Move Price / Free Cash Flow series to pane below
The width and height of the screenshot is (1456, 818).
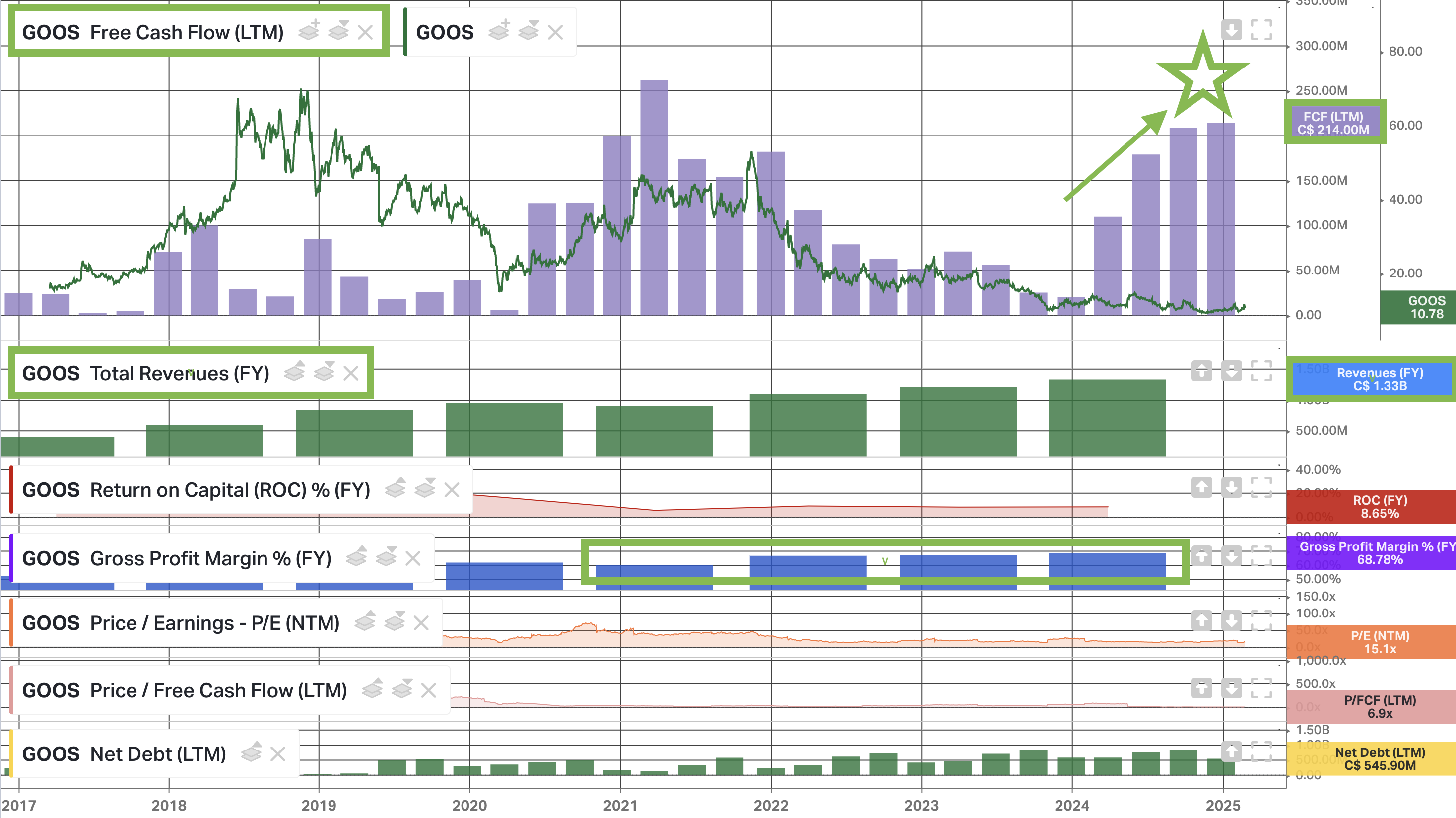pos(402,688)
